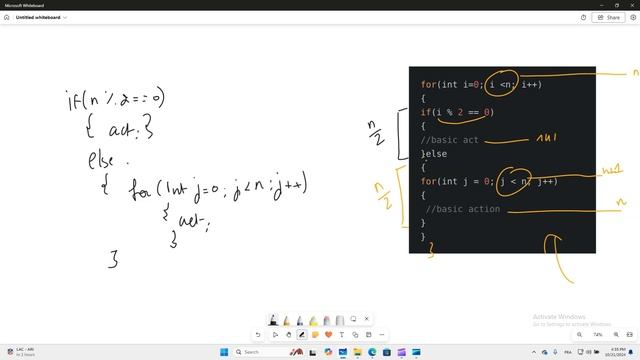Open the notifications bell
The image size is (640, 360).
(x=631, y=352)
